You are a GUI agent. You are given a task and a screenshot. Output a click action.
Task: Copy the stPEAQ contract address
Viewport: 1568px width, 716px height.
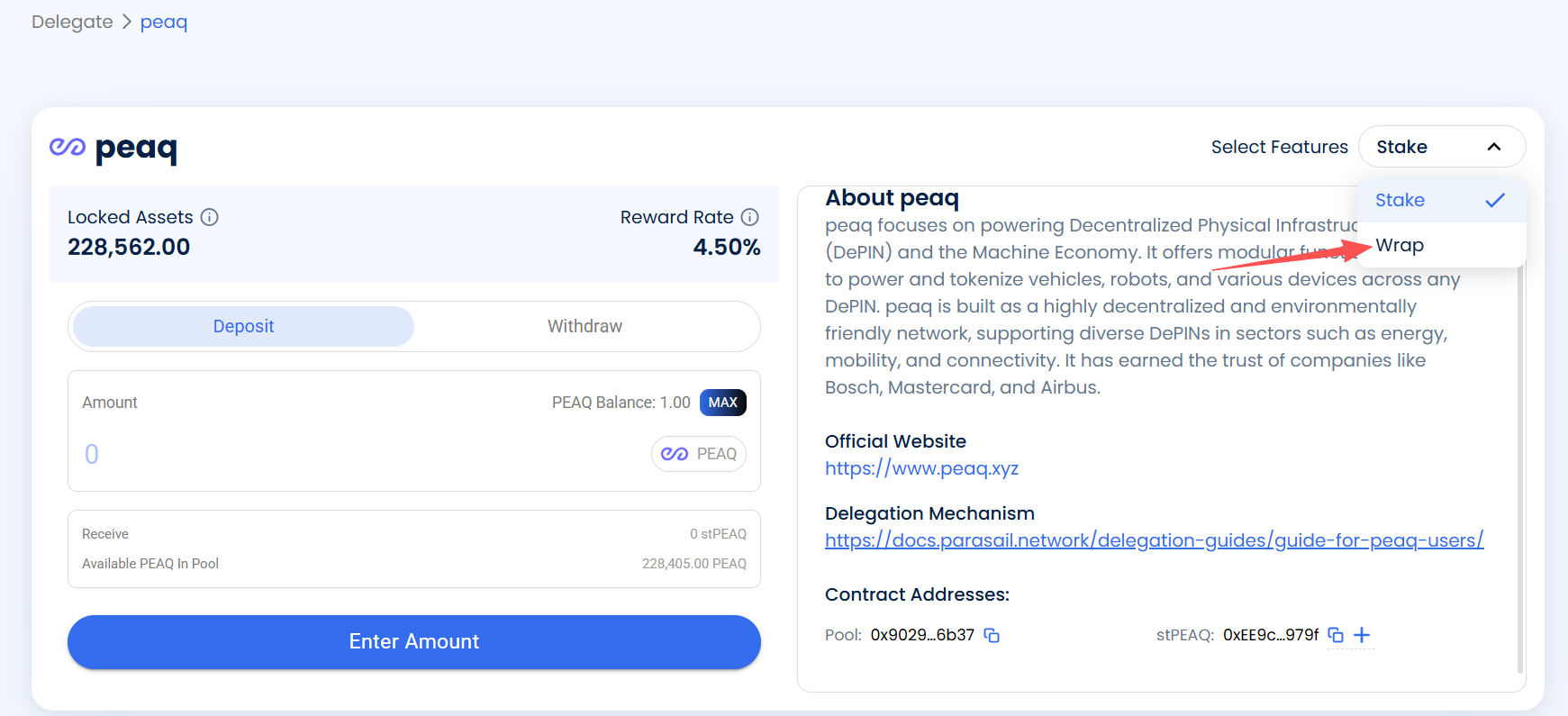1336,635
